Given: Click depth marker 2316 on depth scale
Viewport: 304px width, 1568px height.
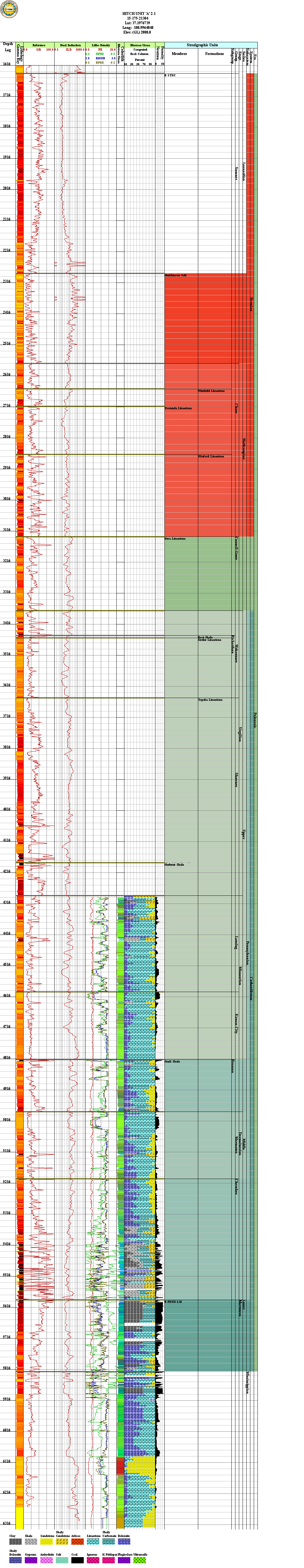Looking at the screenshot, I should click(7, 281).
